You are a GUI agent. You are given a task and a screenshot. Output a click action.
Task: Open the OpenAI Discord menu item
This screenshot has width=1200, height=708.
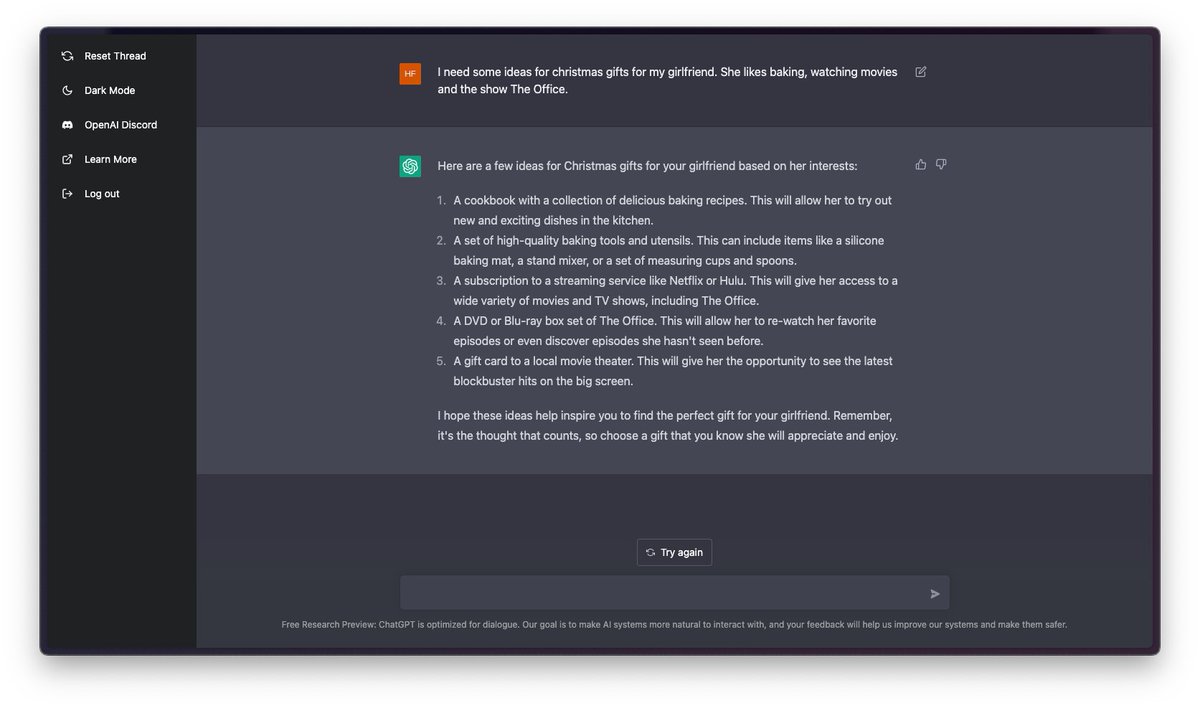(120, 125)
